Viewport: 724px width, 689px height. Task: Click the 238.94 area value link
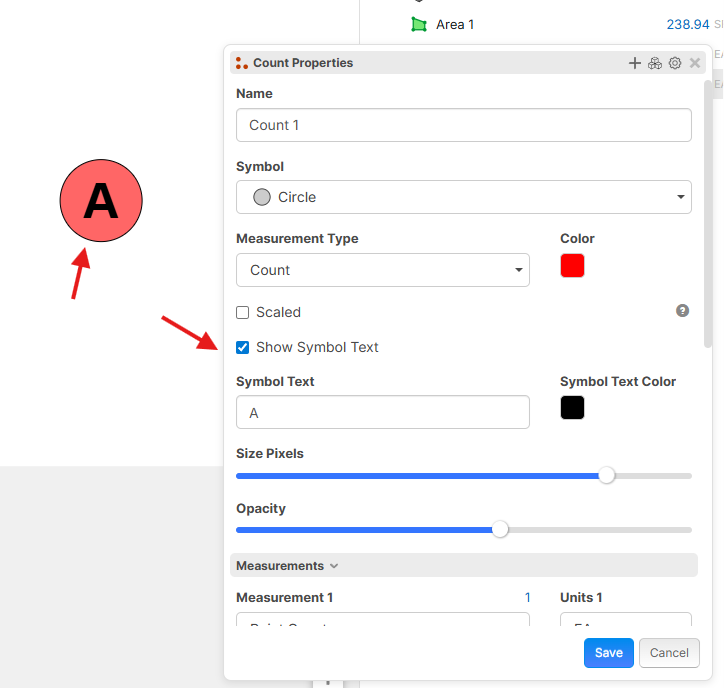(x=688, y=24)
